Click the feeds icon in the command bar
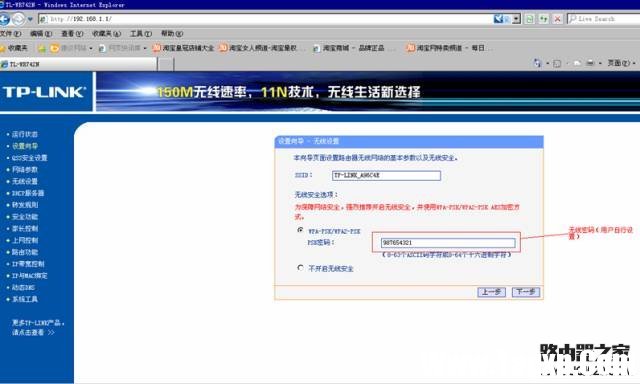The height and width of the screenshot is (384, 640). 557,63
